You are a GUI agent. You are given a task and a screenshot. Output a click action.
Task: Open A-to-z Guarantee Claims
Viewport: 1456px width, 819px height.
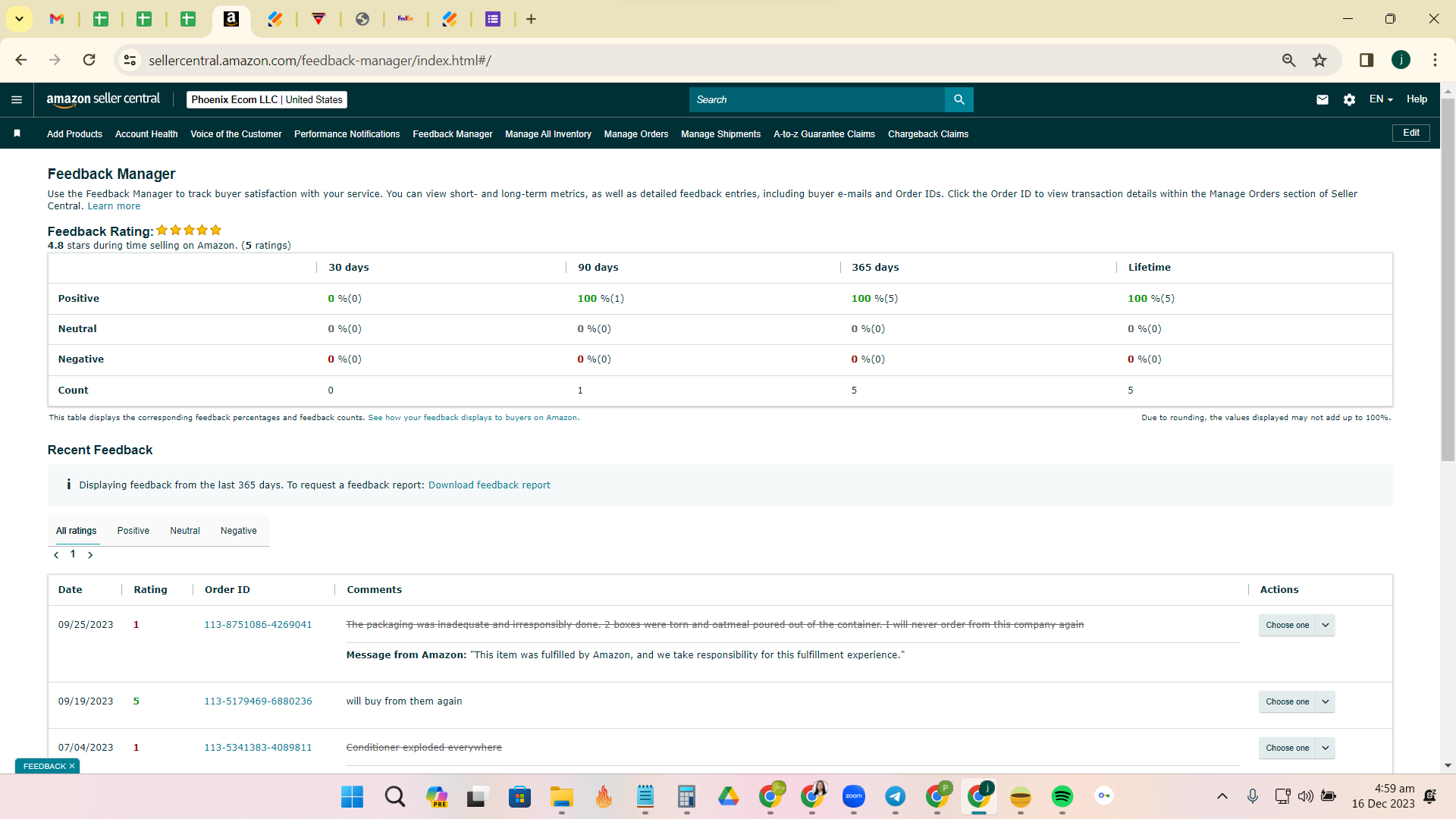tap(824, 134)
